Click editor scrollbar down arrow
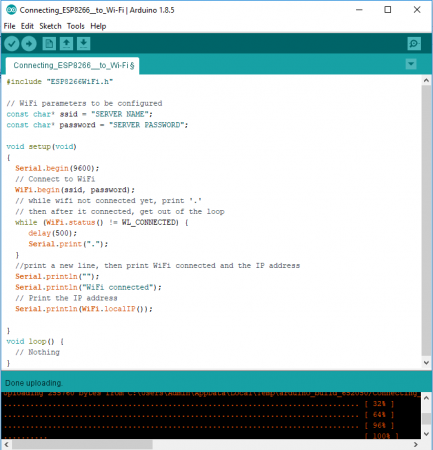 coord(426,363)
